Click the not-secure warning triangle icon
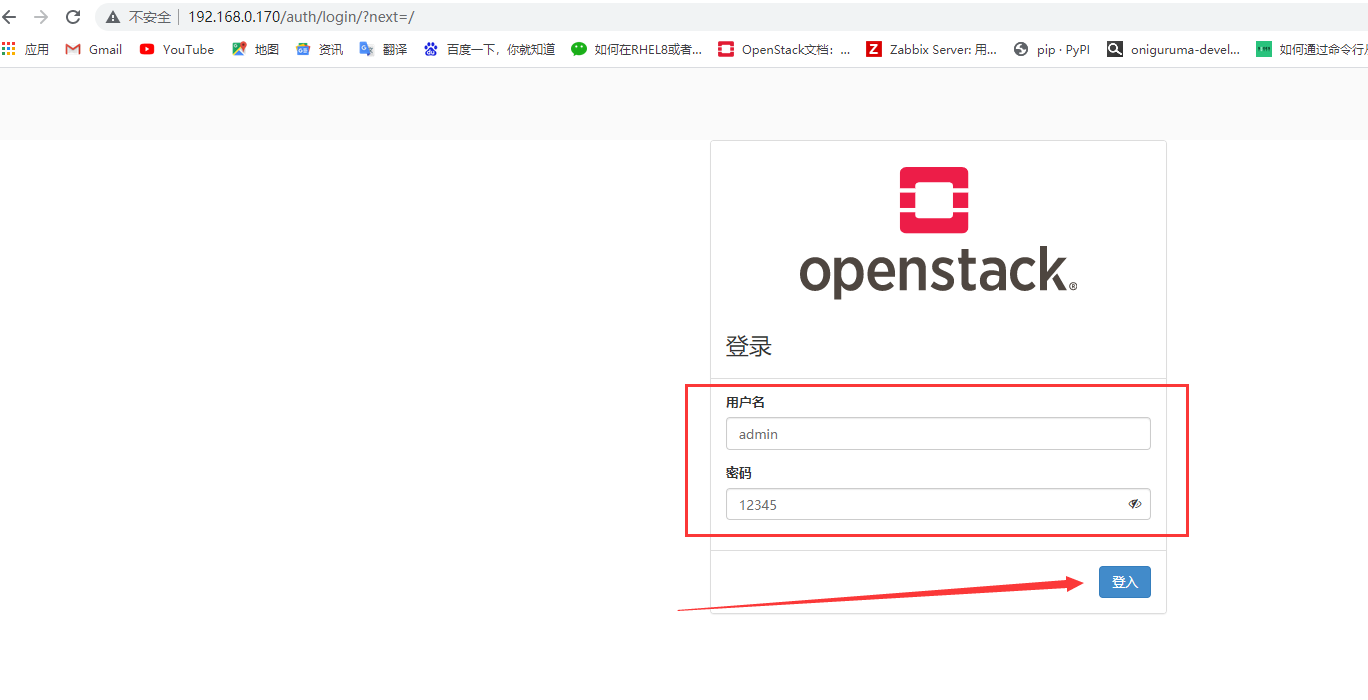This screenshot has width=1368, height=700. pos(113,17)
